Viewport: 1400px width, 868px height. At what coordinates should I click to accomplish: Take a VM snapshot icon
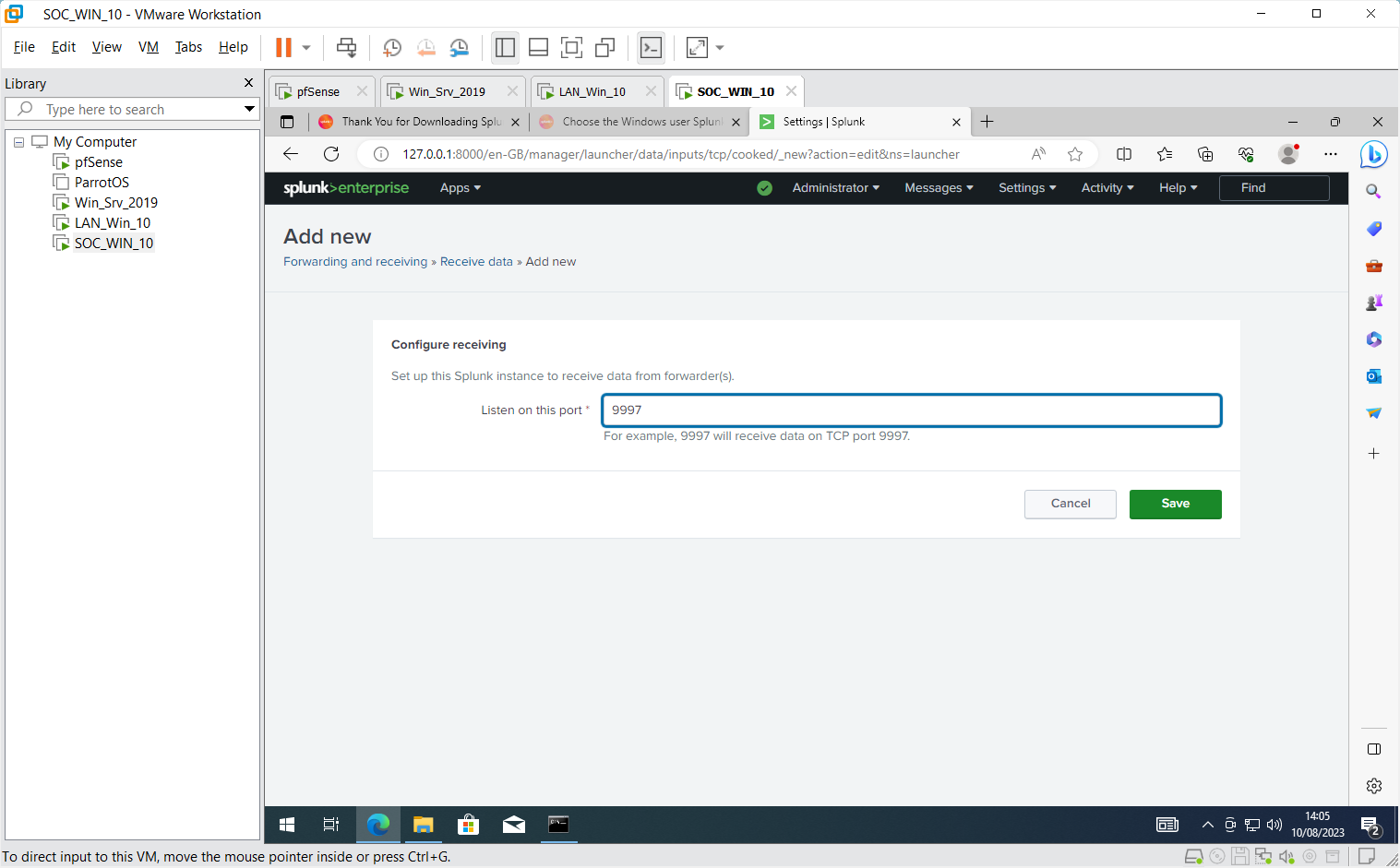click(392, 47)
